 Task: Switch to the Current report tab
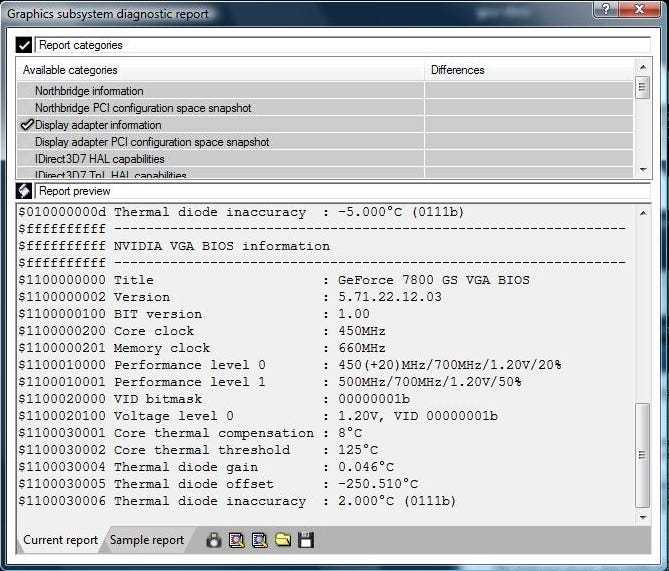tap(60, 540)
